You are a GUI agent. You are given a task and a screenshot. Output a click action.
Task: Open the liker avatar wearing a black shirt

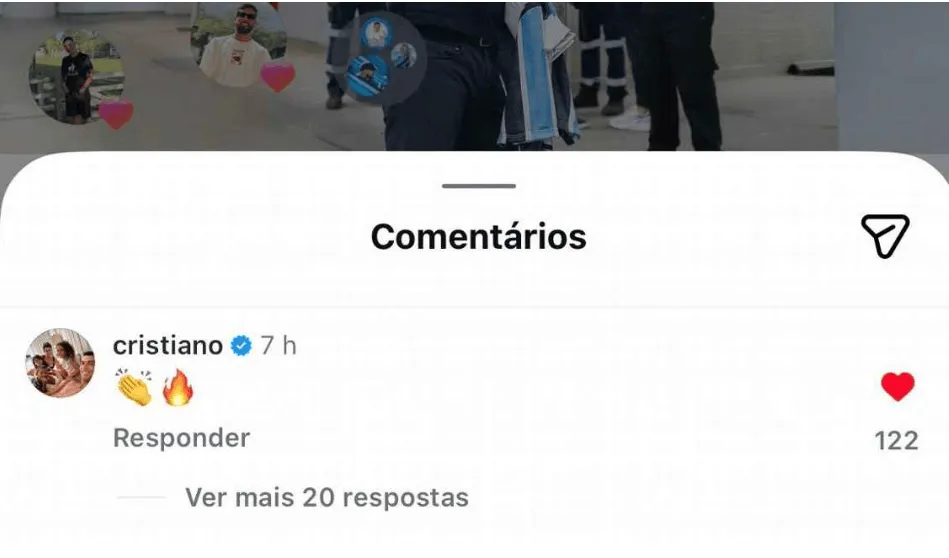pos(76,77)
